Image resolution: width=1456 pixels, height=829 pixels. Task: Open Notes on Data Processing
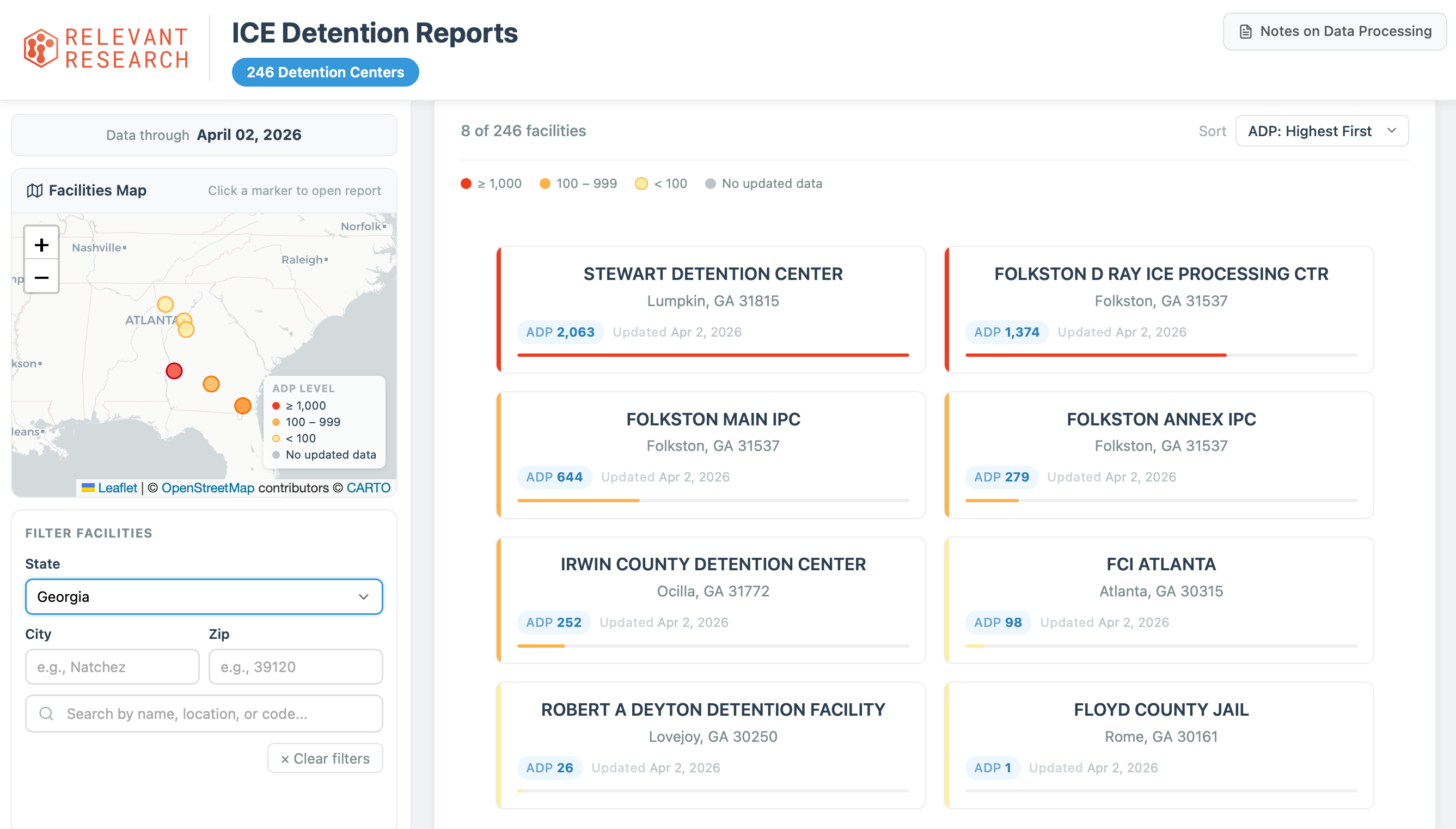point(1334,31)
